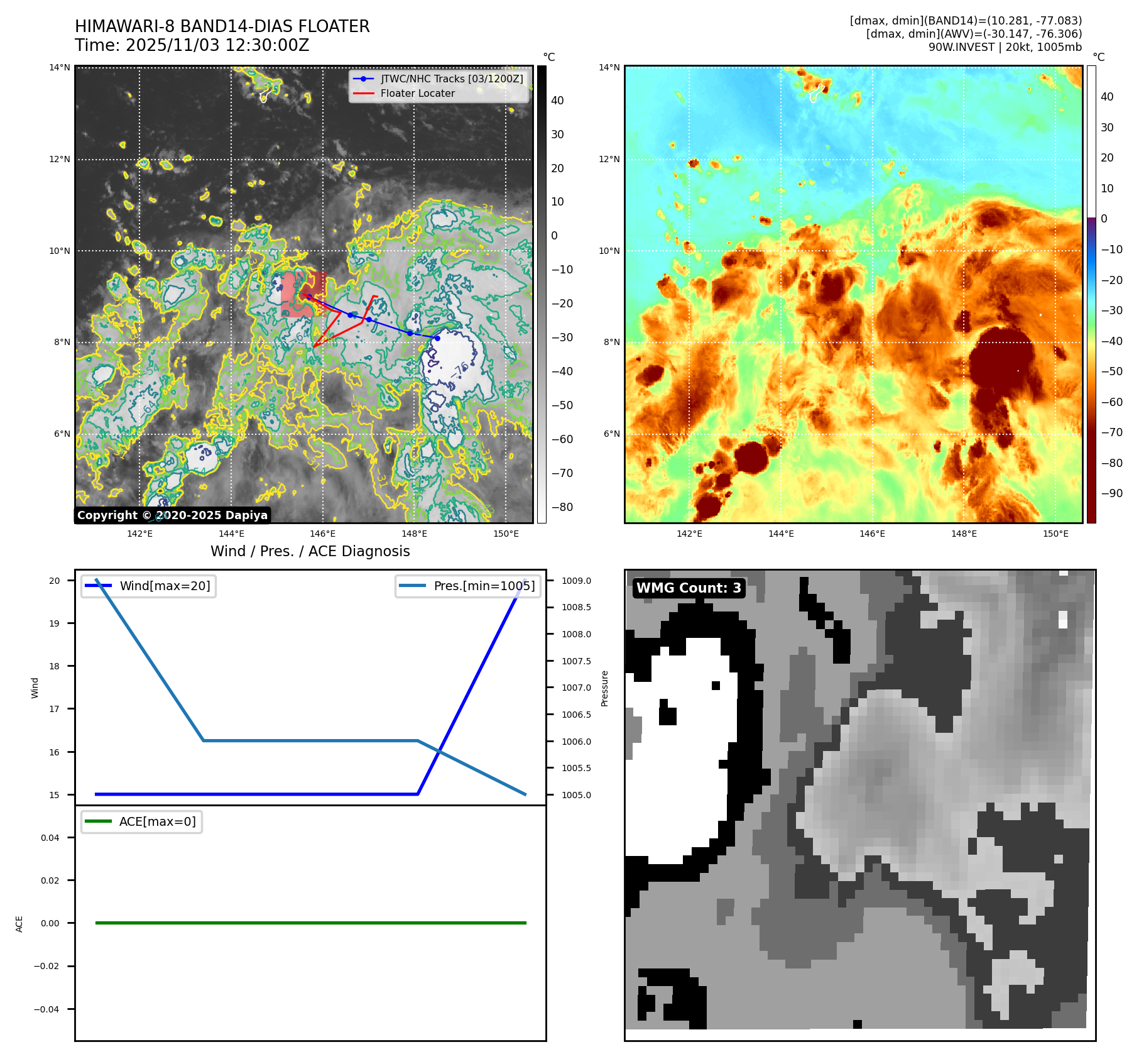Click the Pres.[min=1005] legend box
Viewport: 1139px width, 1064px height.
[468, 586]
